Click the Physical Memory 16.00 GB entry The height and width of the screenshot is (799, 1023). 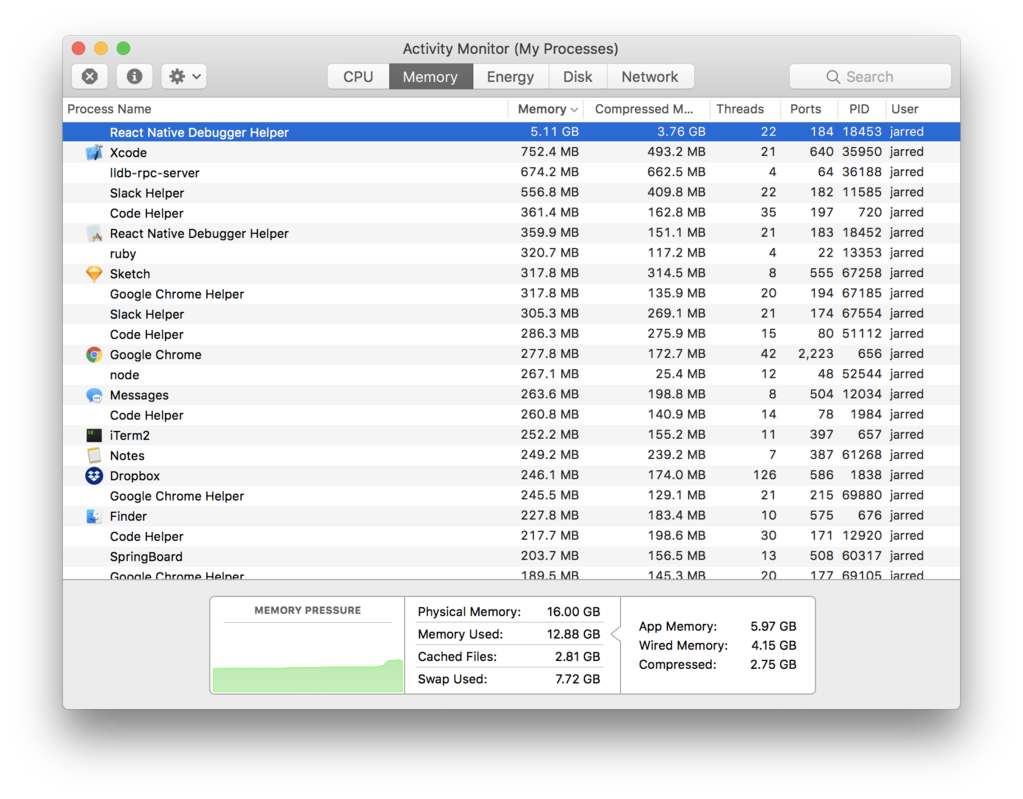(x=509, y=612)
